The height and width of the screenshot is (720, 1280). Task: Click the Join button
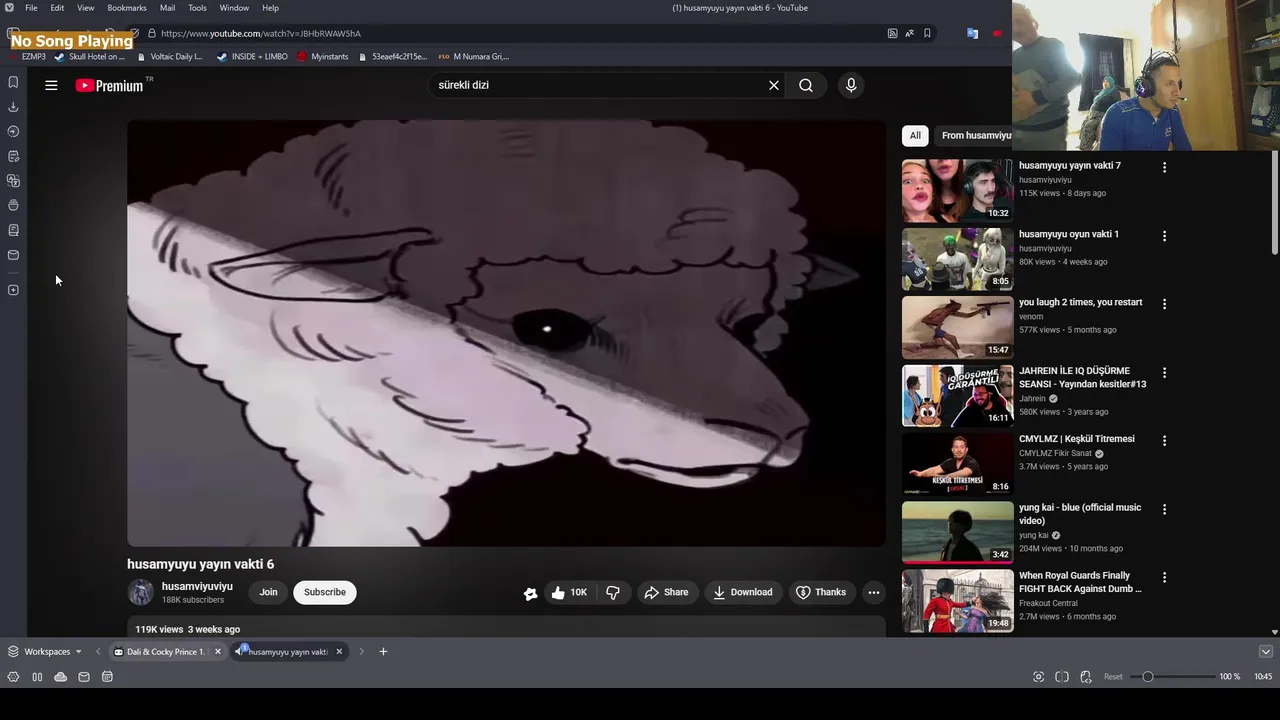pyautogui.click(x=269, y=592)
